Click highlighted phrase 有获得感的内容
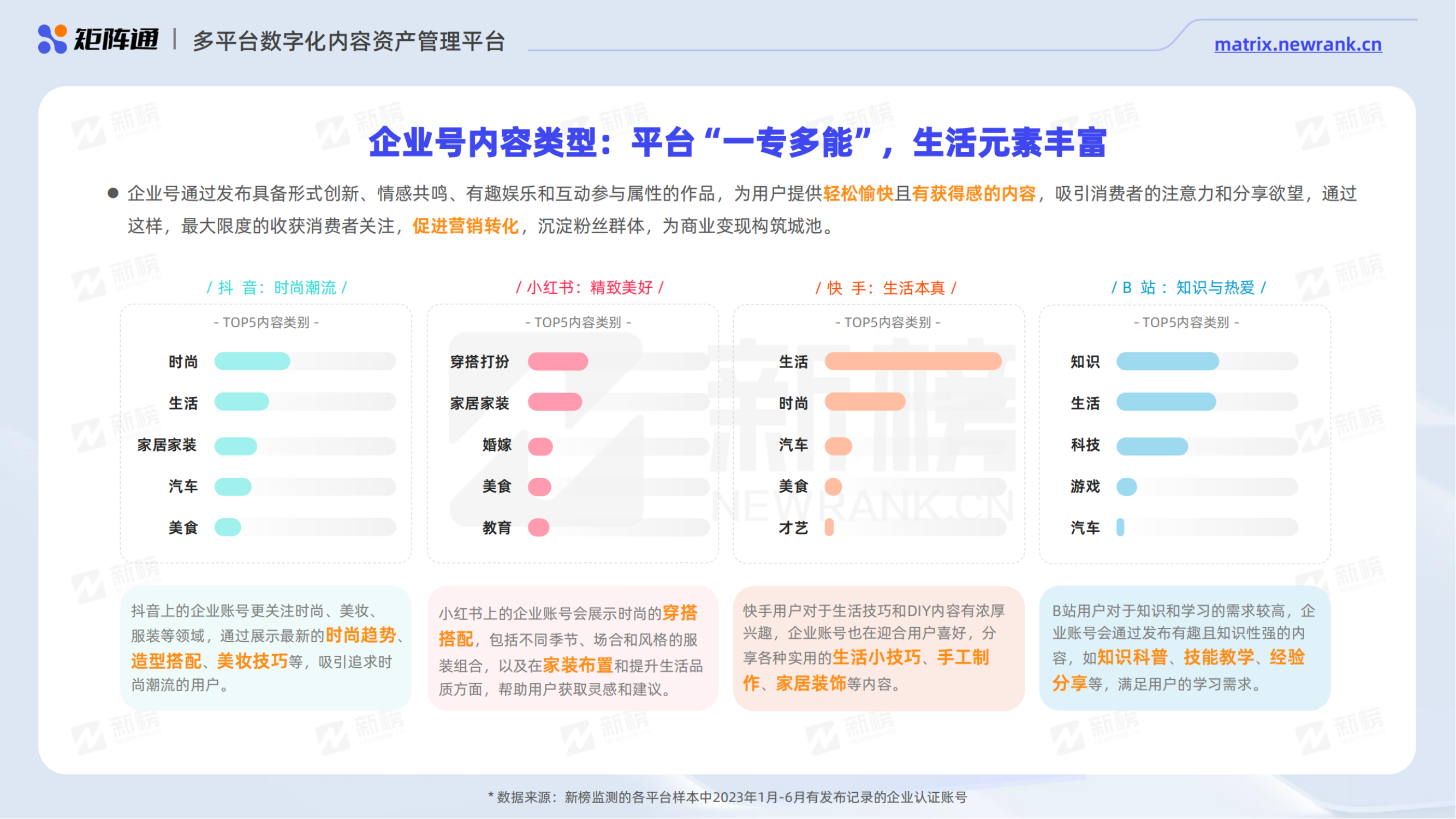Image resolution: width=1456 pixels, height=819 pixels. pyautogui.click(x=973, y=193)
